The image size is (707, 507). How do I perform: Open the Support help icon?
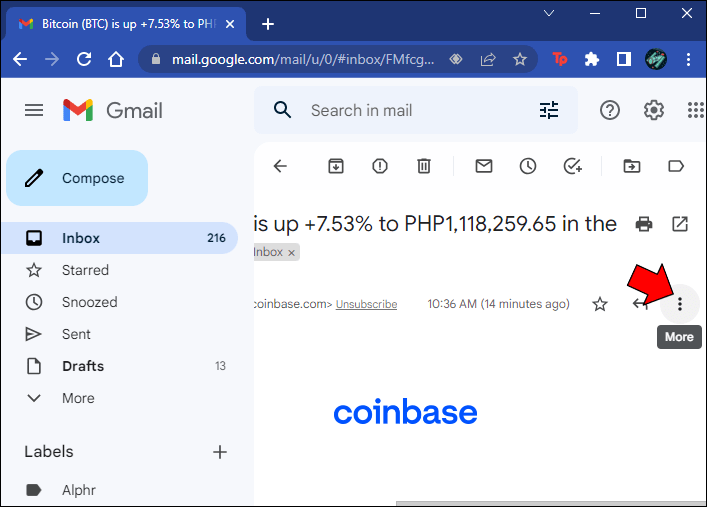[x=610, y=110]
